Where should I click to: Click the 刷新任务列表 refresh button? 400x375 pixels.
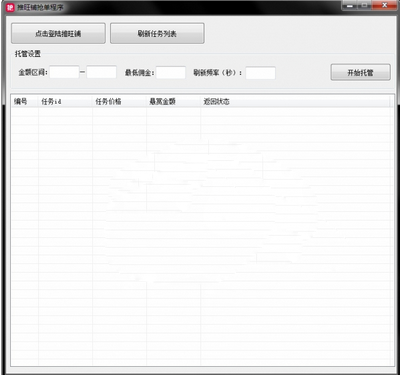(x=157, y=33)
